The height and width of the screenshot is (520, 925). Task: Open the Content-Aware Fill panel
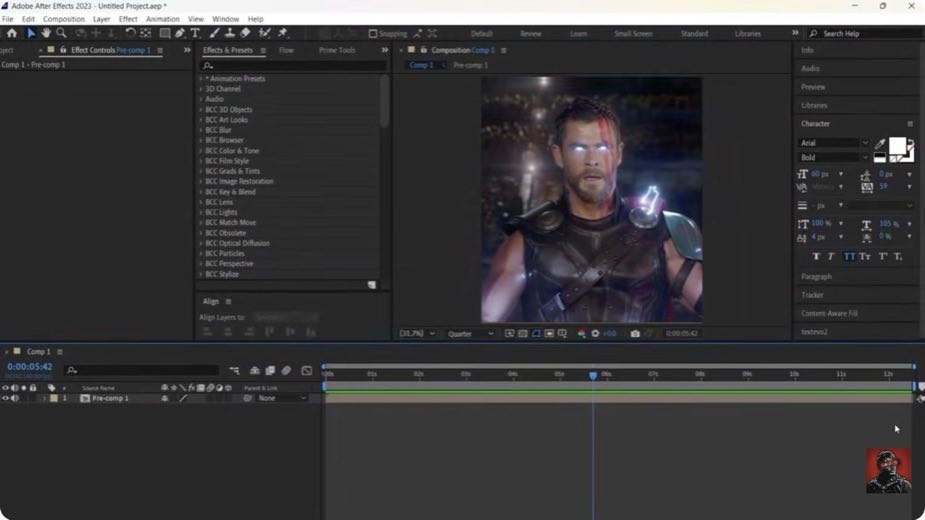coord(829,313)
